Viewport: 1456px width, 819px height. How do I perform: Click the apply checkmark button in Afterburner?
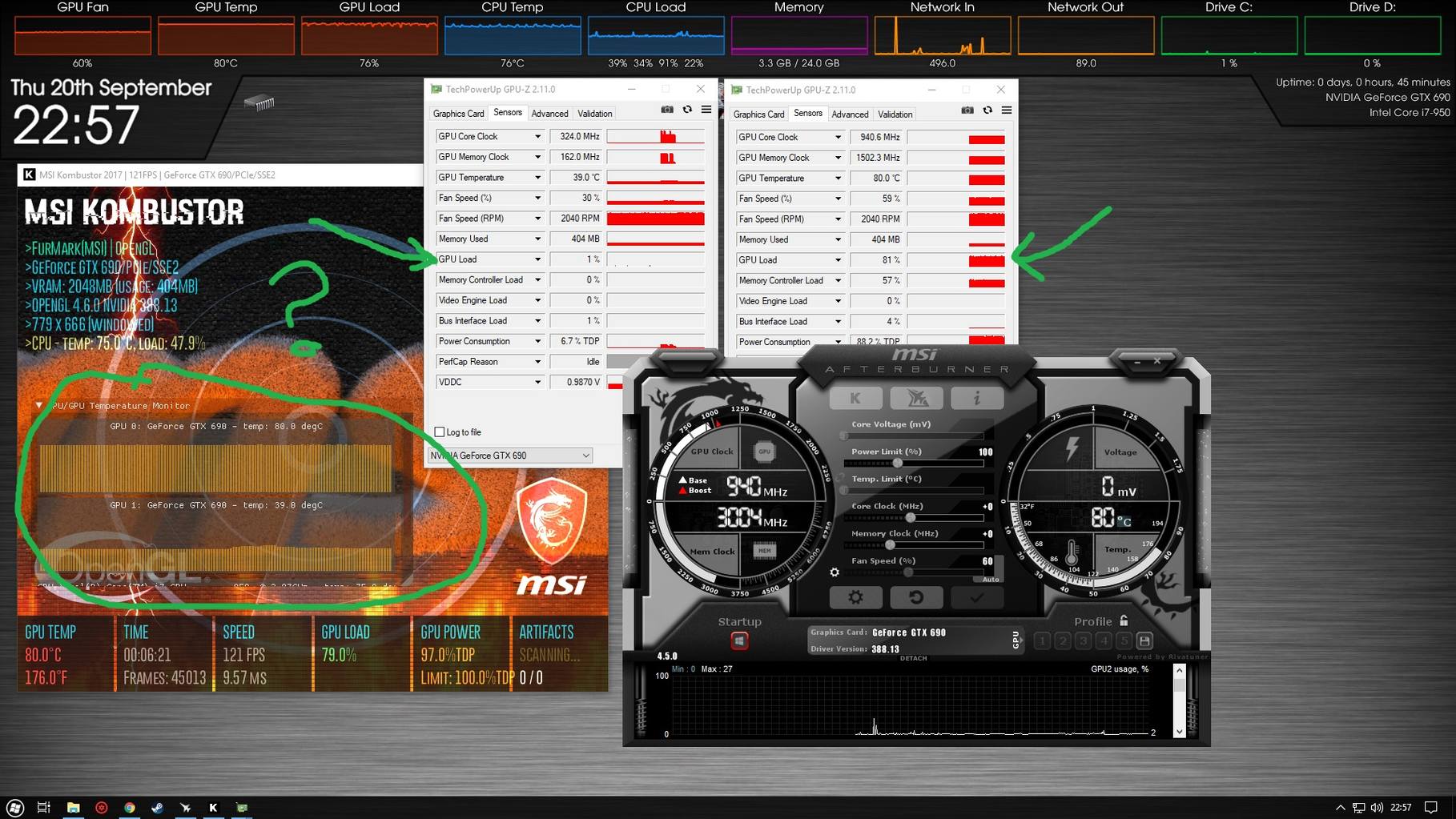point(976,597)
